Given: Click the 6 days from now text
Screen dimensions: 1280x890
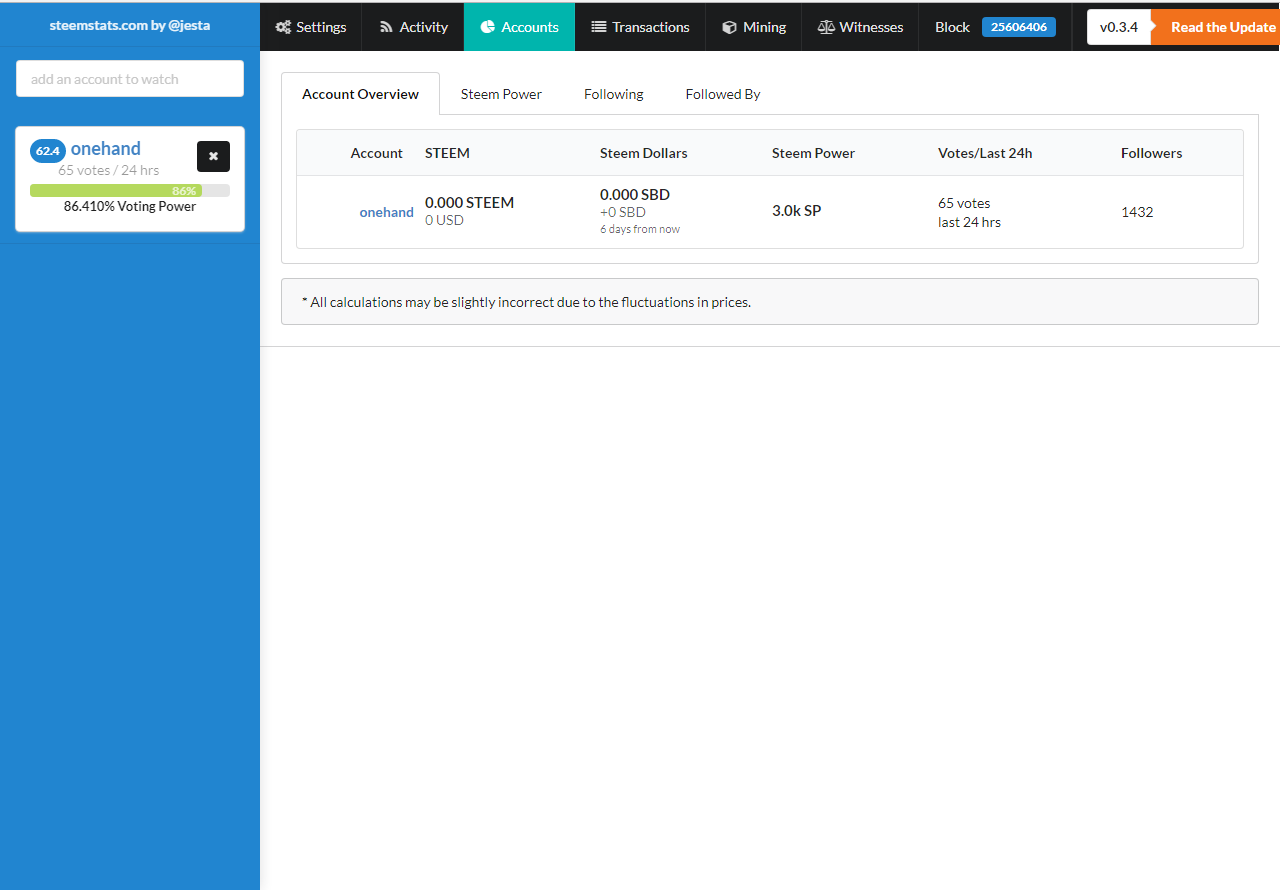Looking at the screenshot, I should (640, 229).
